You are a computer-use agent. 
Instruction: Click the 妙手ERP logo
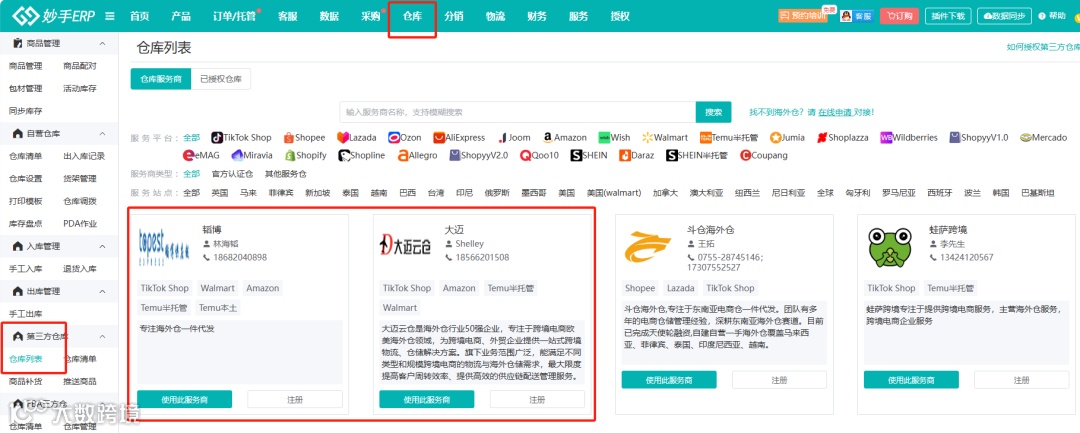52,16
